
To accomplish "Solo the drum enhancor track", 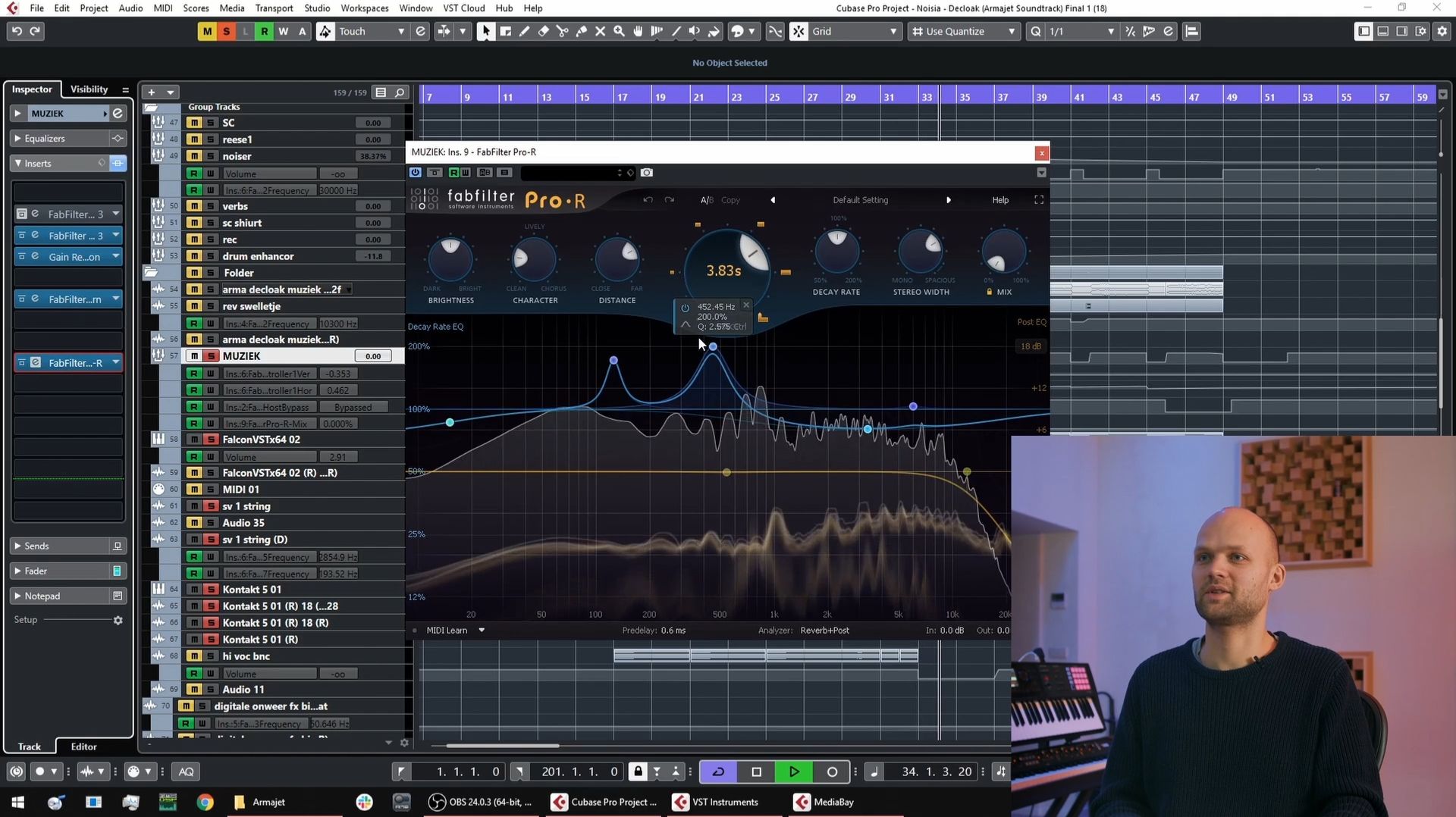I will coord(211,256).
